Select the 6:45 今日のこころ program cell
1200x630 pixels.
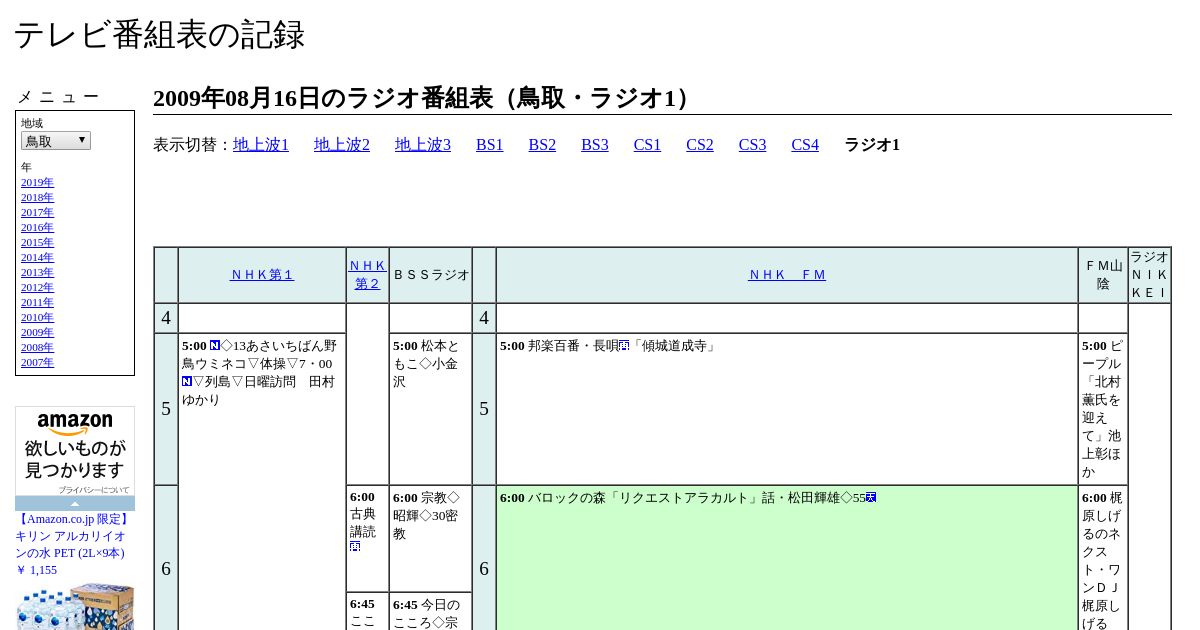click(430, 612)
